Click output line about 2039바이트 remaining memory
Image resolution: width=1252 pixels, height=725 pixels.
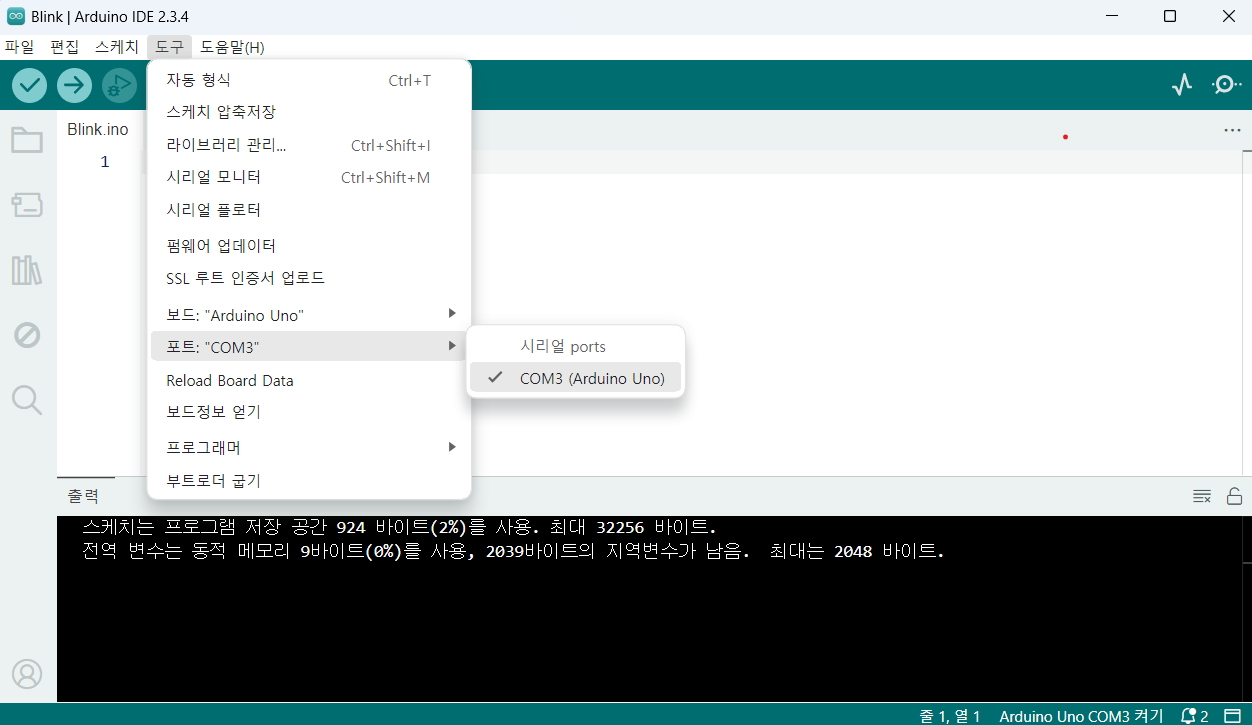(513, 551)
